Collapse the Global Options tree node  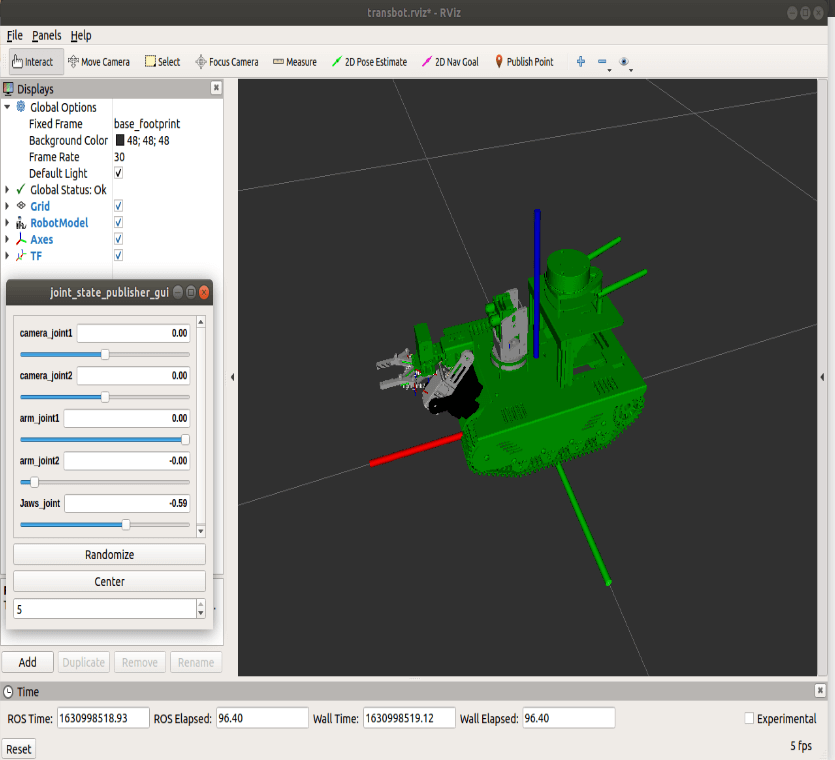(7, 107)
